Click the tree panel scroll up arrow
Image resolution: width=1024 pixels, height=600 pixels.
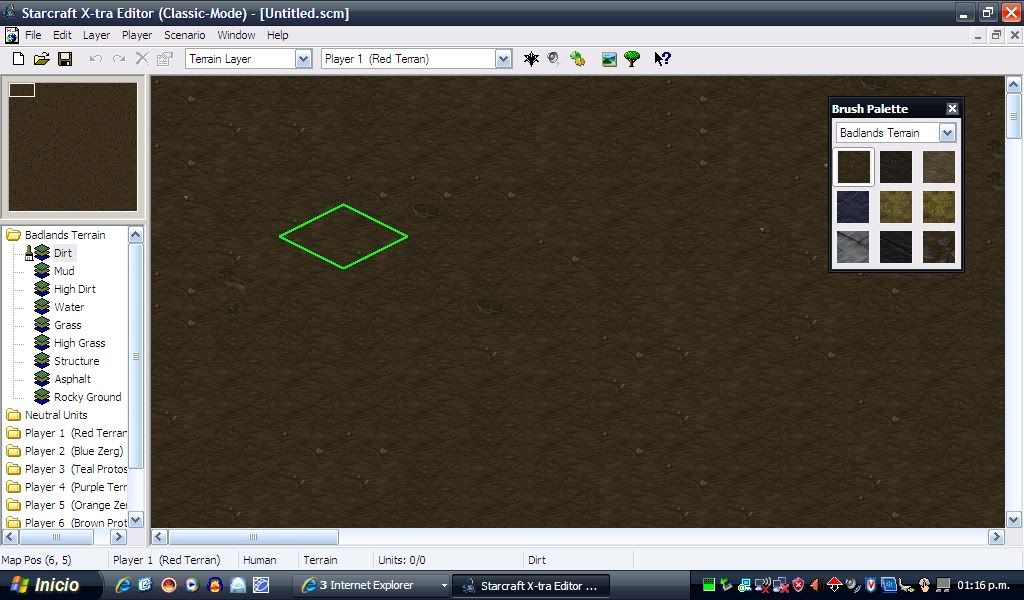[136, 234]
